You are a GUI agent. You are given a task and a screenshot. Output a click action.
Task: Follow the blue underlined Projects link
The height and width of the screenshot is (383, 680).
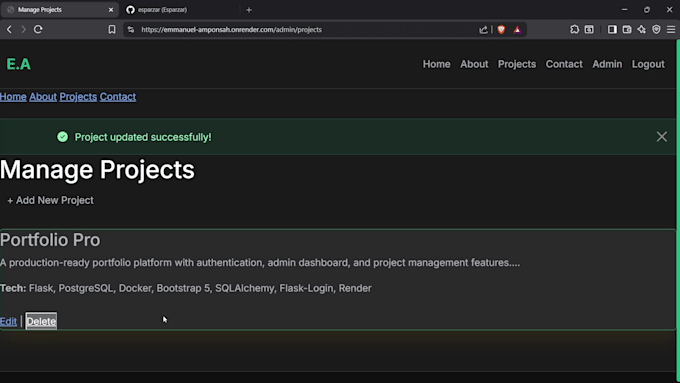pos(78,97)
